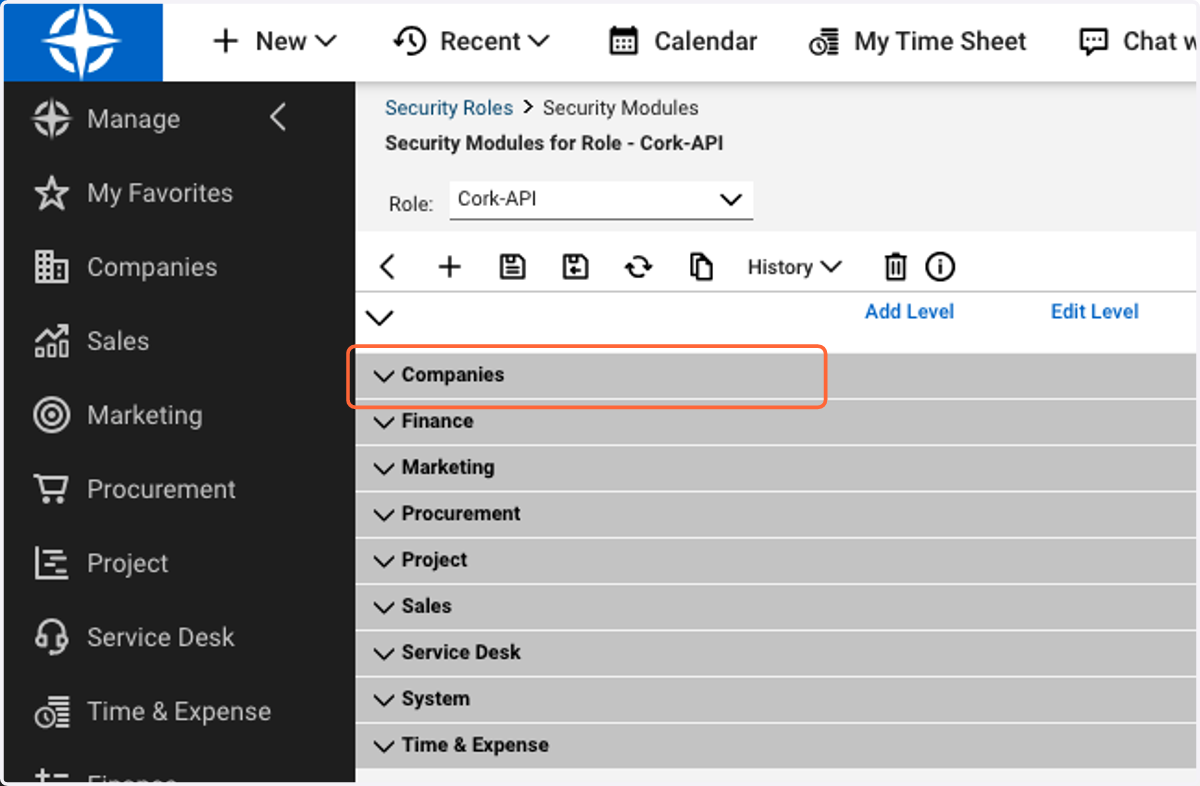This screenshot has height=786, width=1200.
Task: Click the Marketing target icon
Action: click(x=52, y=415)
